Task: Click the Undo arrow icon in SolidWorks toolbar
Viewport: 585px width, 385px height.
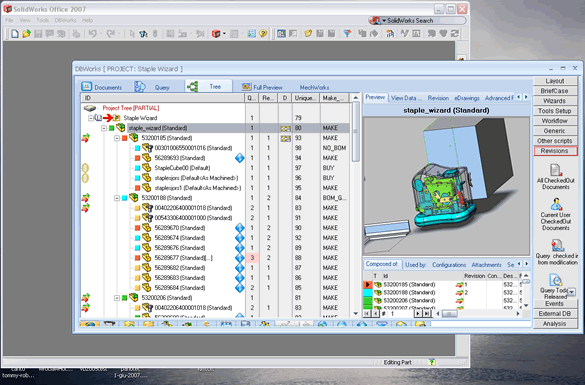Action: 92,34
